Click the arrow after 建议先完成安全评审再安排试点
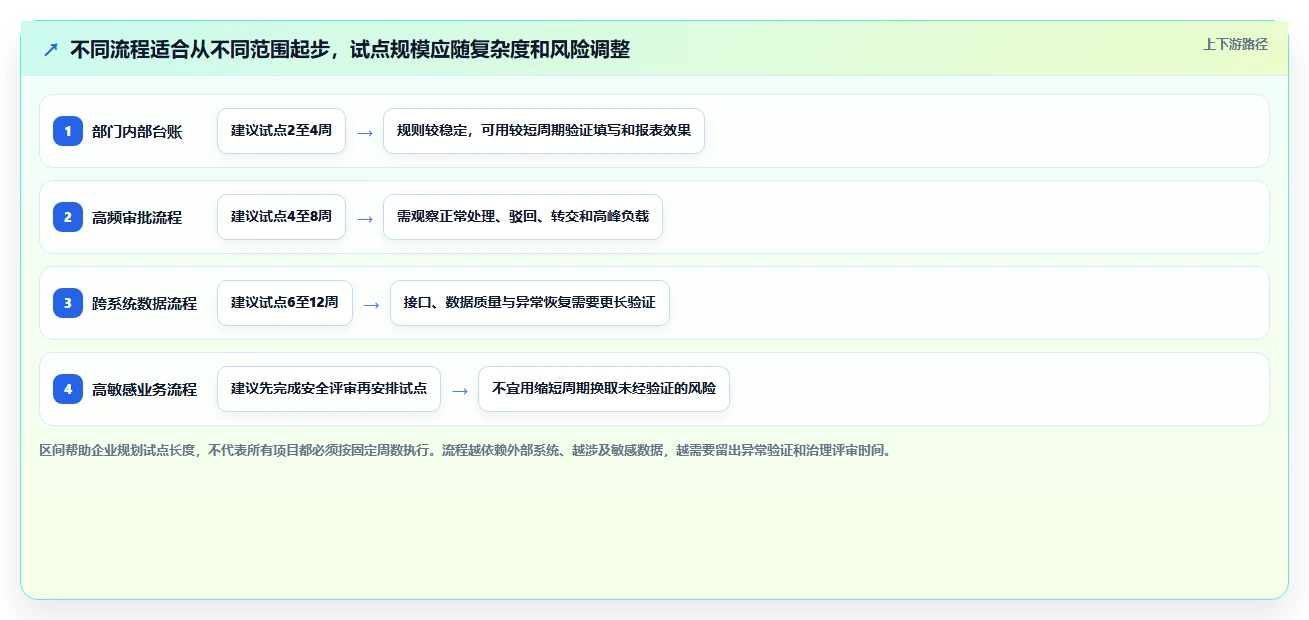Image resolution: width=1309 pixels, height=620 pixels. [x=460, y=390]
